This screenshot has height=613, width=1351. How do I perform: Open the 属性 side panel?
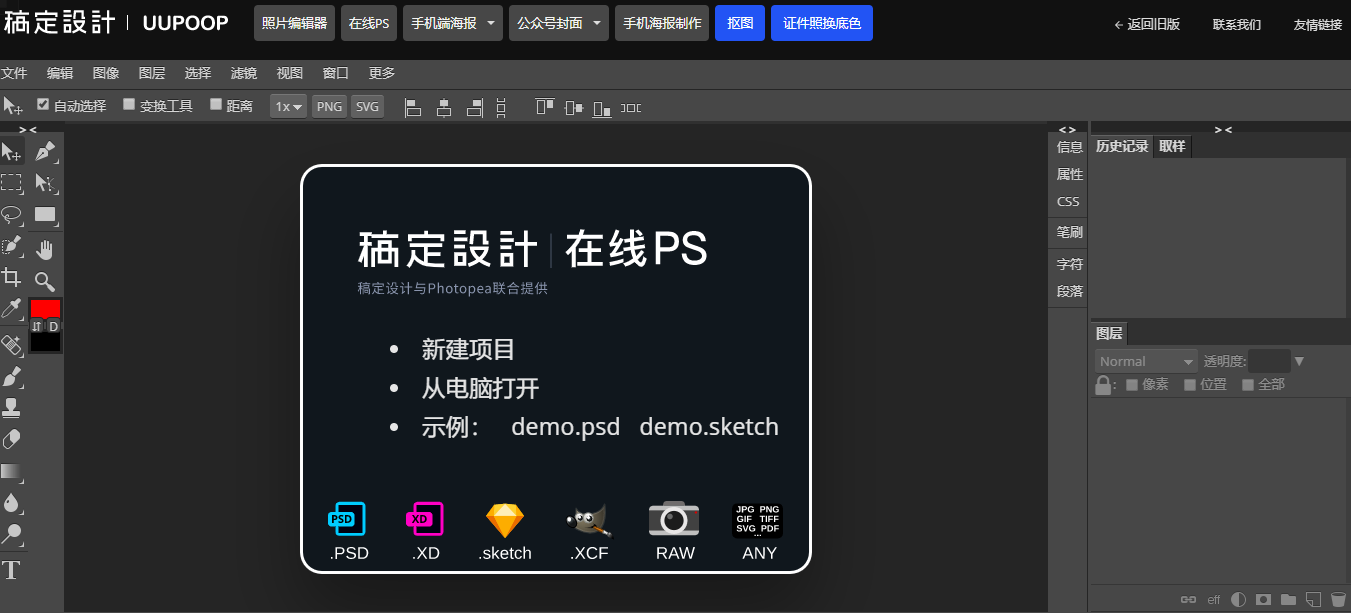[1070, 174]
